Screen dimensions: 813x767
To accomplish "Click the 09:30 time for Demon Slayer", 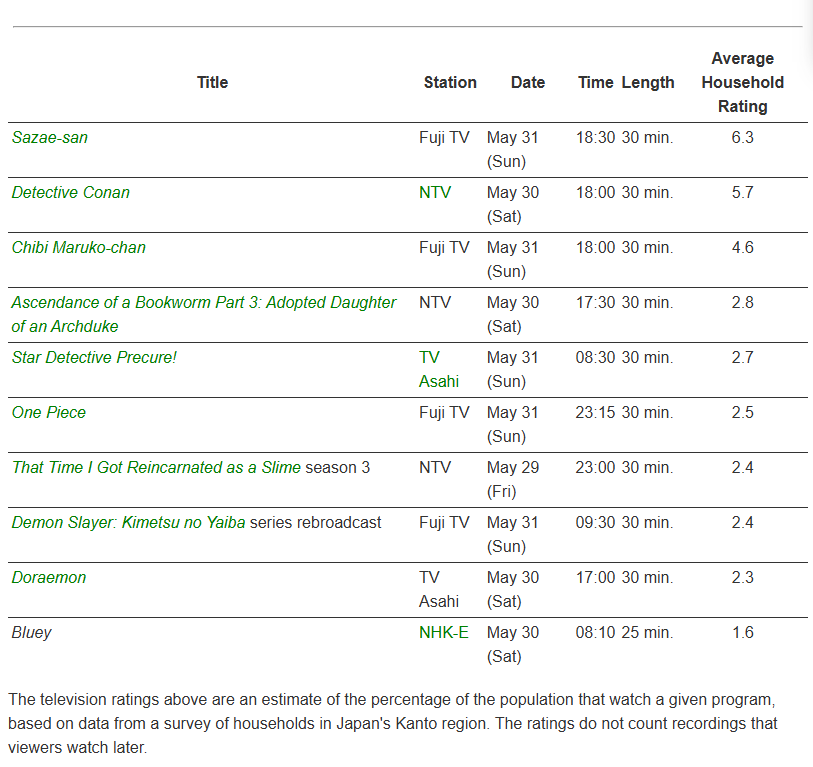I will [x=595, y=522].
